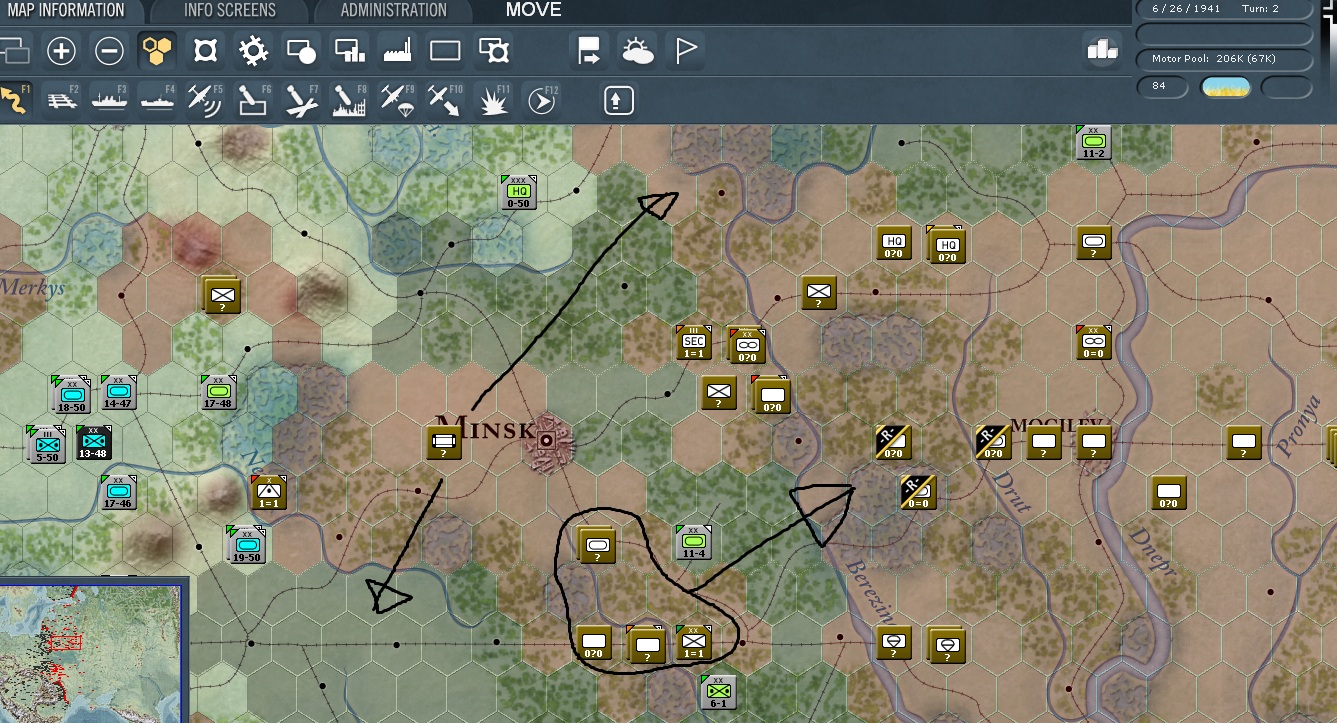The image size is (1337, 723).
Task: Open the 3D bar chart icon
Action: click(1102, 50)
